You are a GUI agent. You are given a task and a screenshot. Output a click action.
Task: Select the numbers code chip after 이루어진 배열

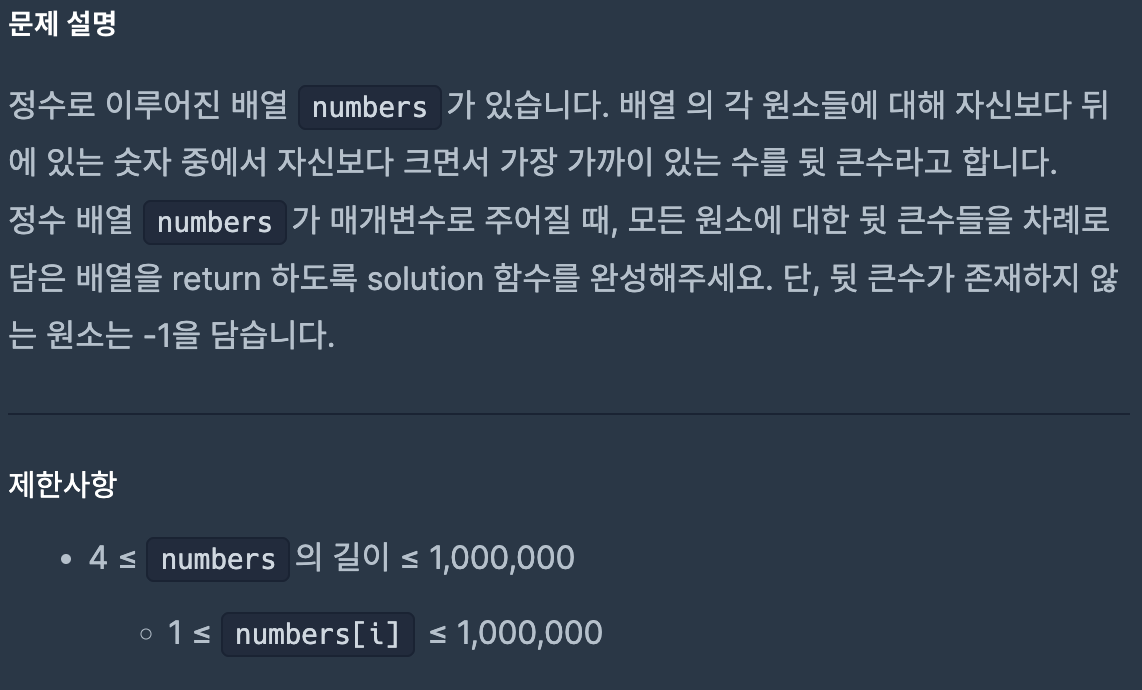[369, 107]
